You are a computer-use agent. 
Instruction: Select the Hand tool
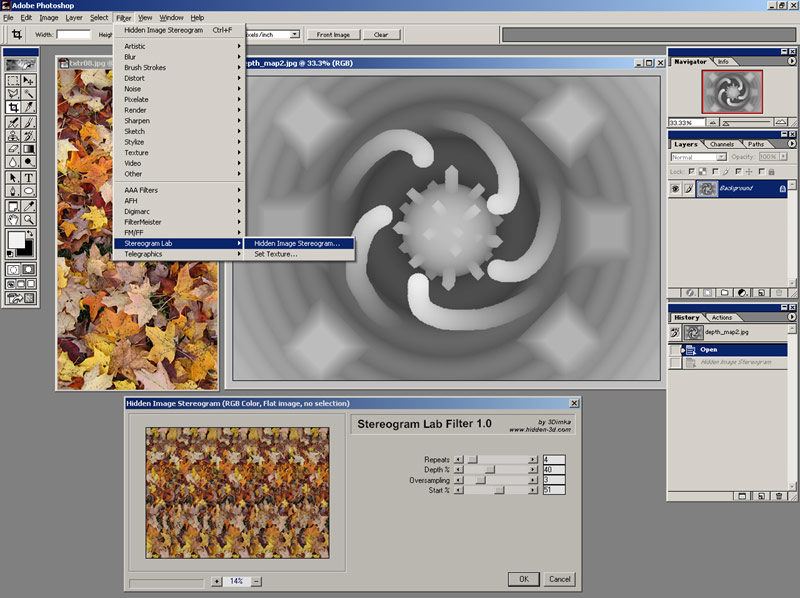[13, 219]
